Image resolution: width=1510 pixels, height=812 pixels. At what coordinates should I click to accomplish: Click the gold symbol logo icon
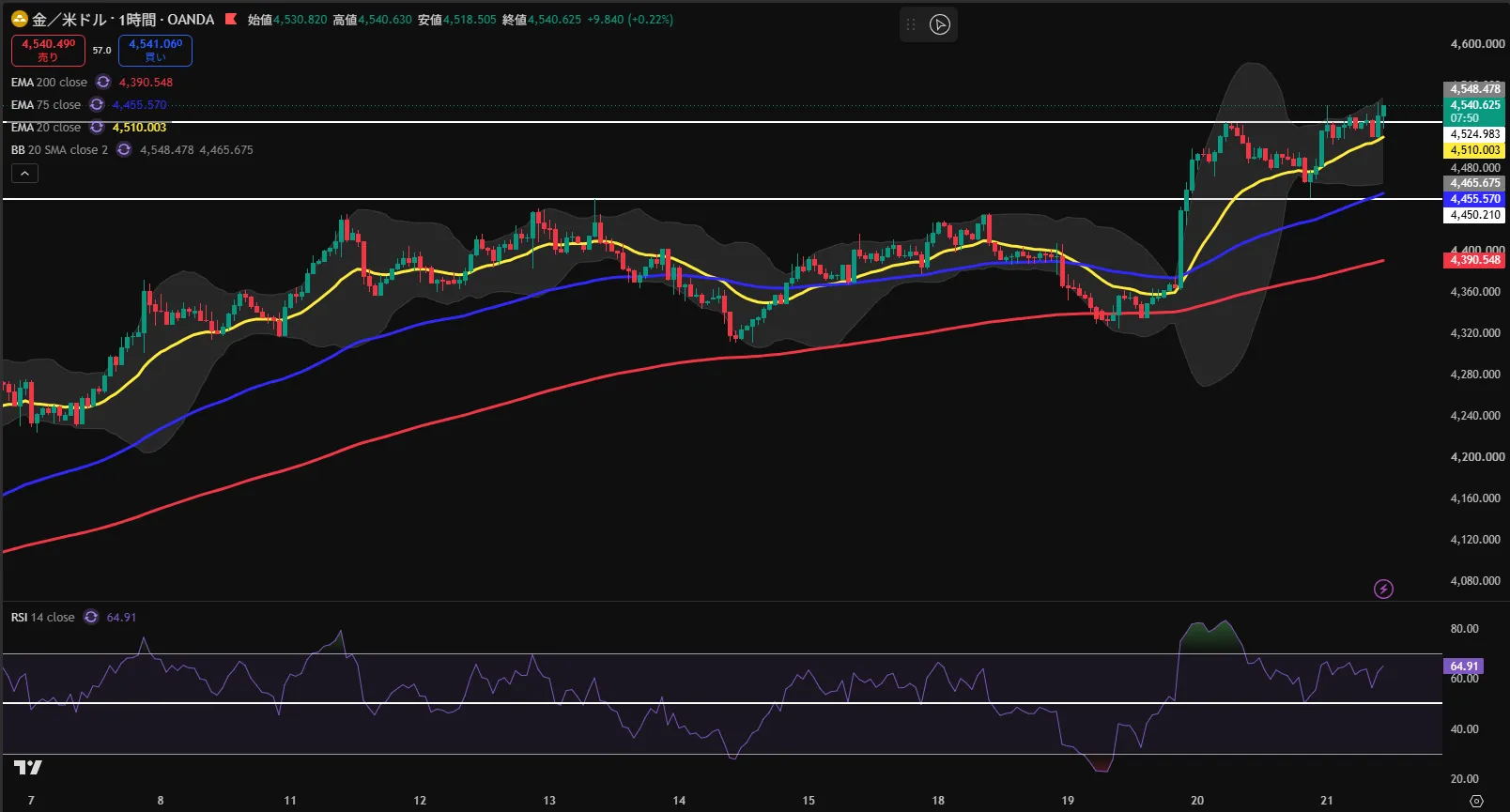(19, 19)
